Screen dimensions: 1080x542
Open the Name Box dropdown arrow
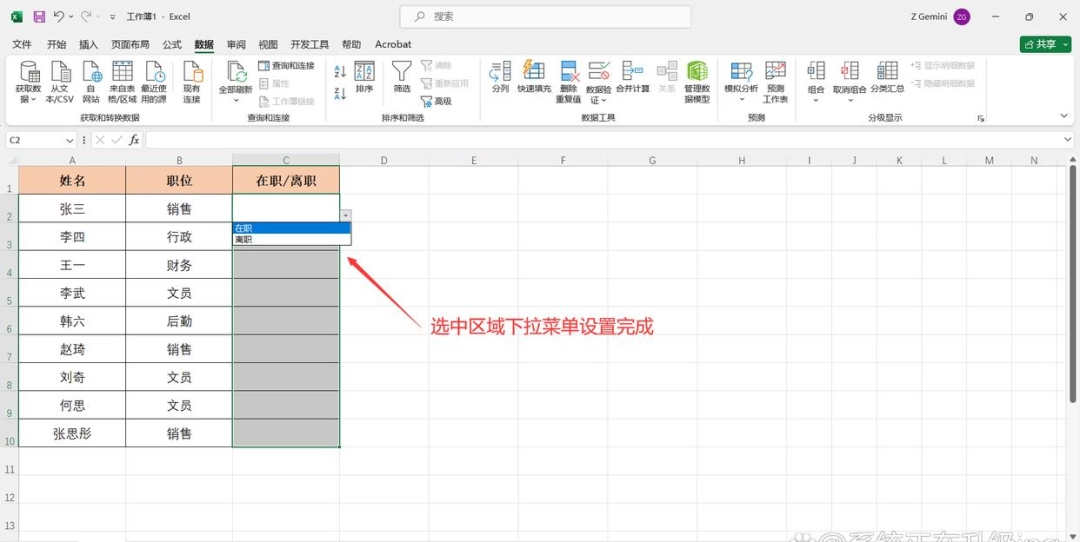pos(70,140)
